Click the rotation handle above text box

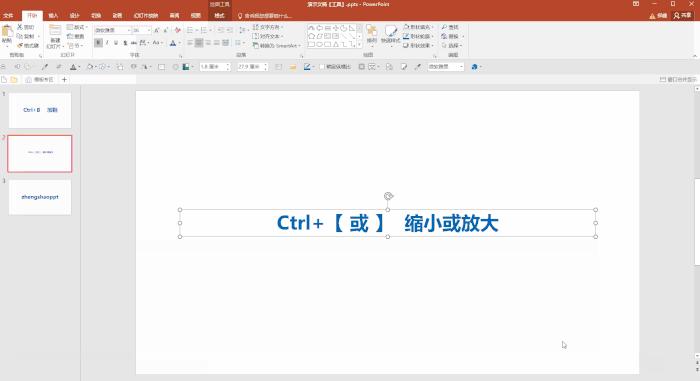[388, 196]
